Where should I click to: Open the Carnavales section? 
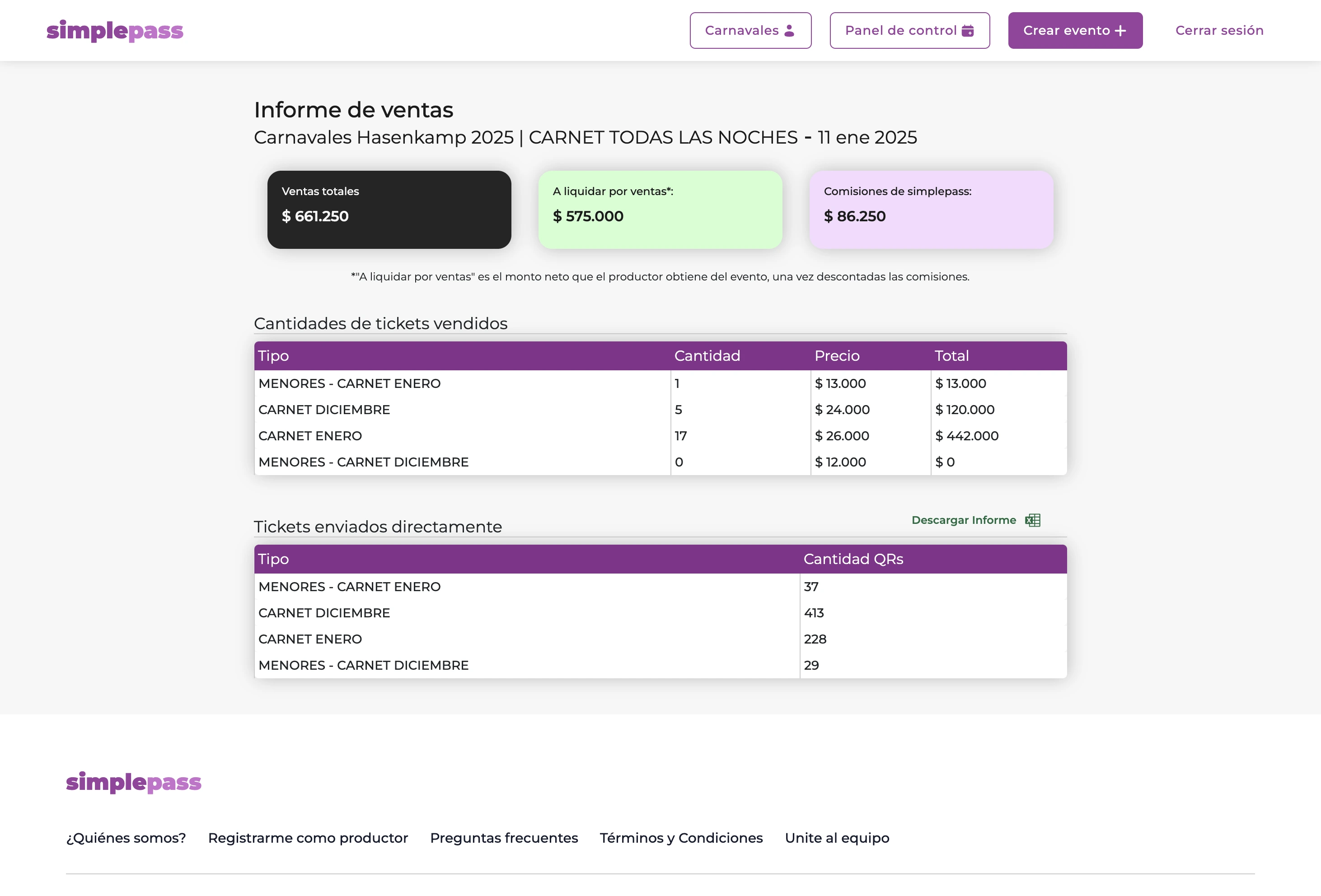(750, 31)
